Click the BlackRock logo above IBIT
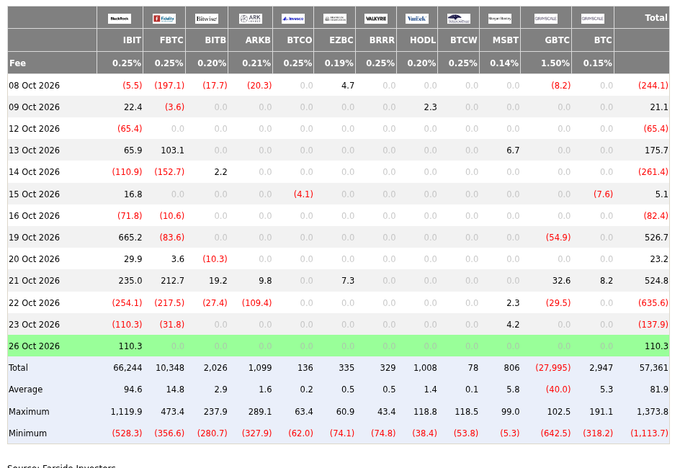The image size is (680, 468). click(119, 19)
